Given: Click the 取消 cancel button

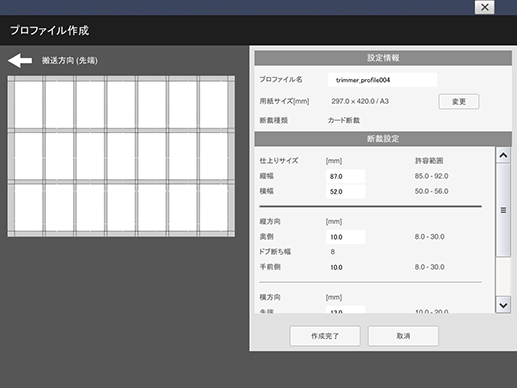Looking at the screenshot, I should click(403, 336).
